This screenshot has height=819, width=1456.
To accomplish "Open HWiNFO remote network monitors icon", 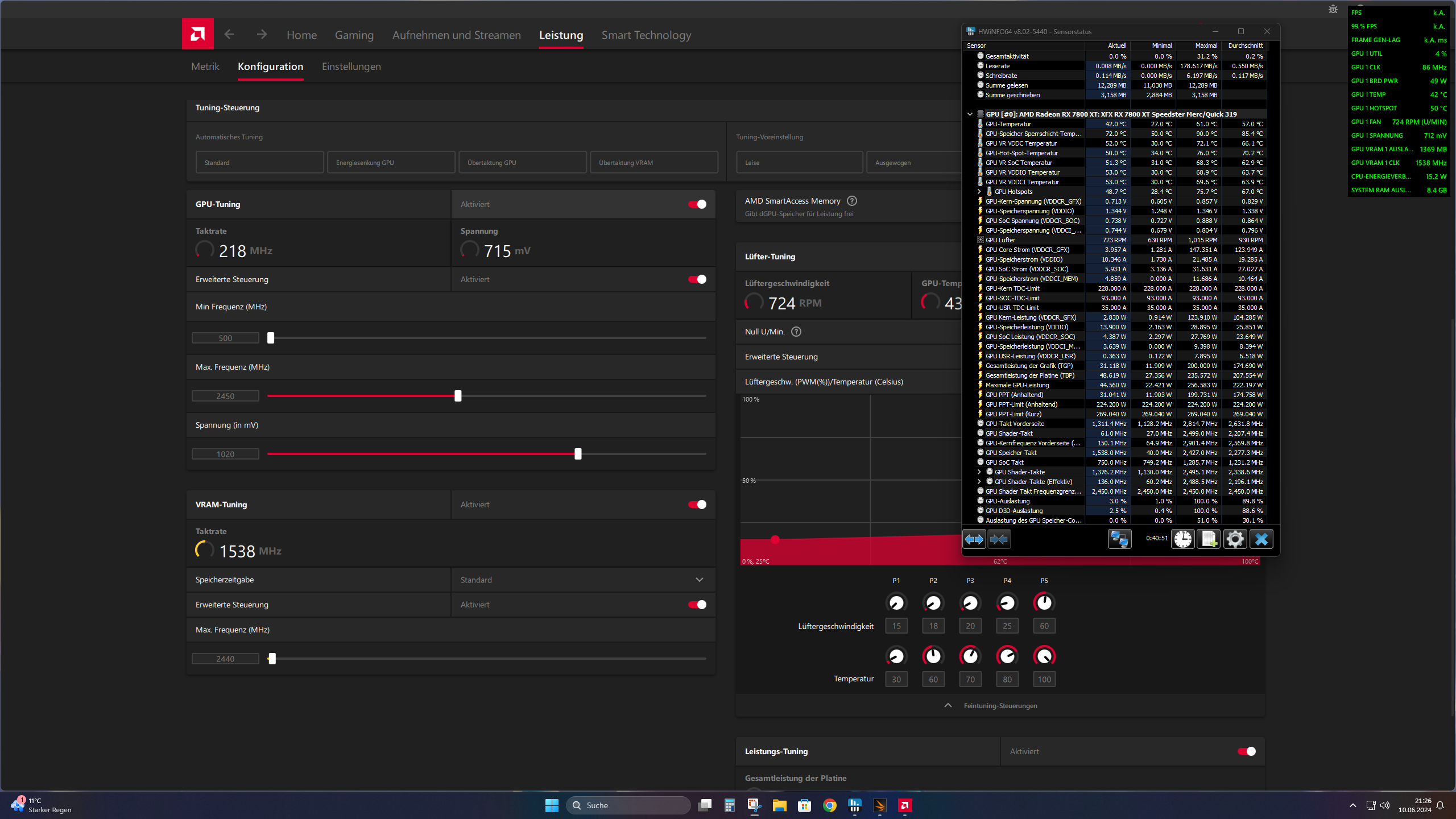I will tap(1119, 539).
